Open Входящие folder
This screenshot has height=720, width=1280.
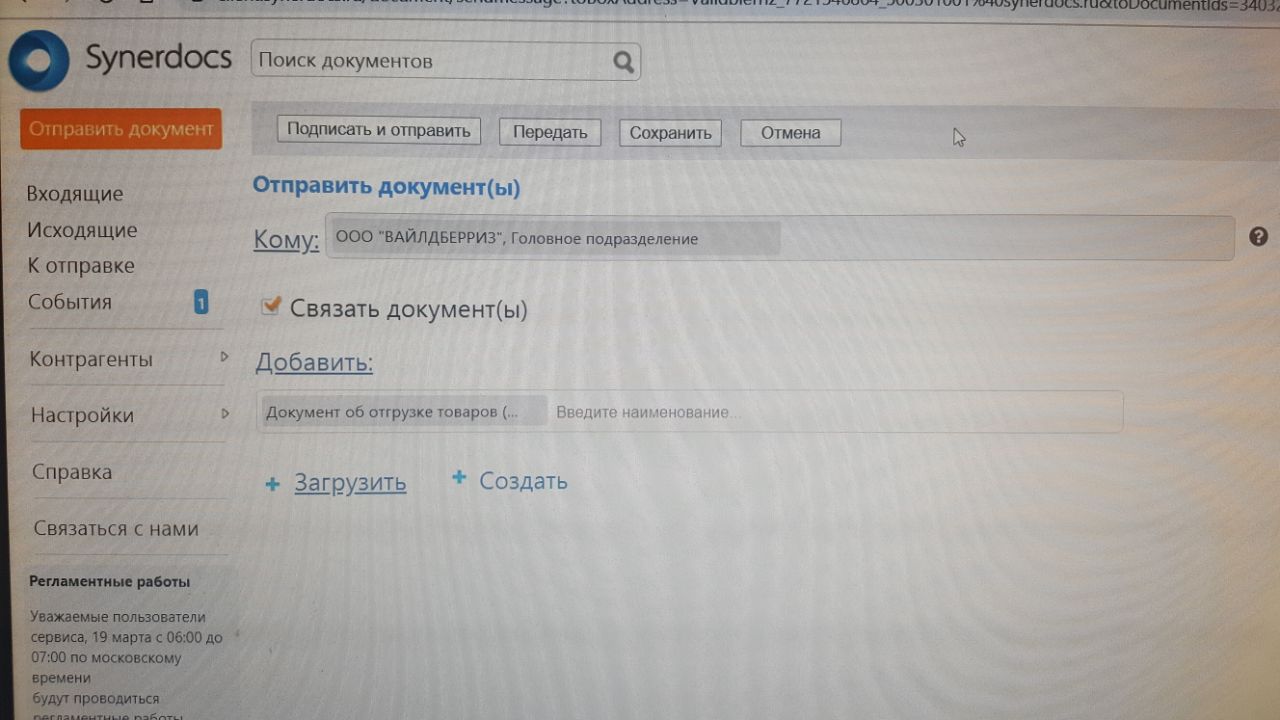point(75,194)
